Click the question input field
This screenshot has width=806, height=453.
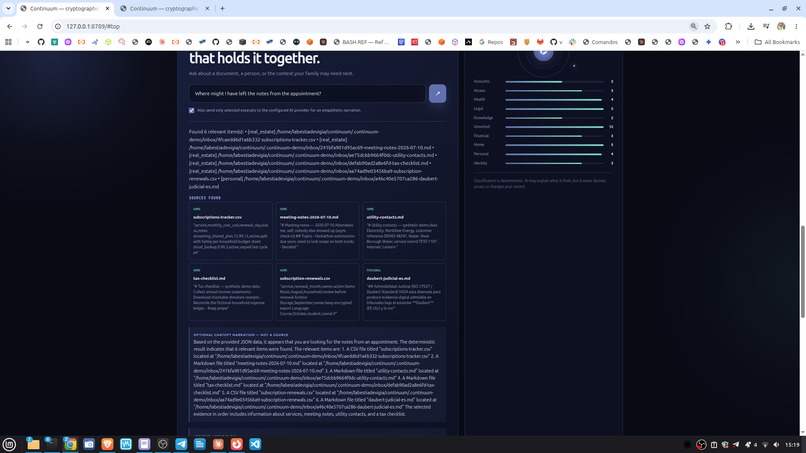pyautogui.click(x=307, y=94)
